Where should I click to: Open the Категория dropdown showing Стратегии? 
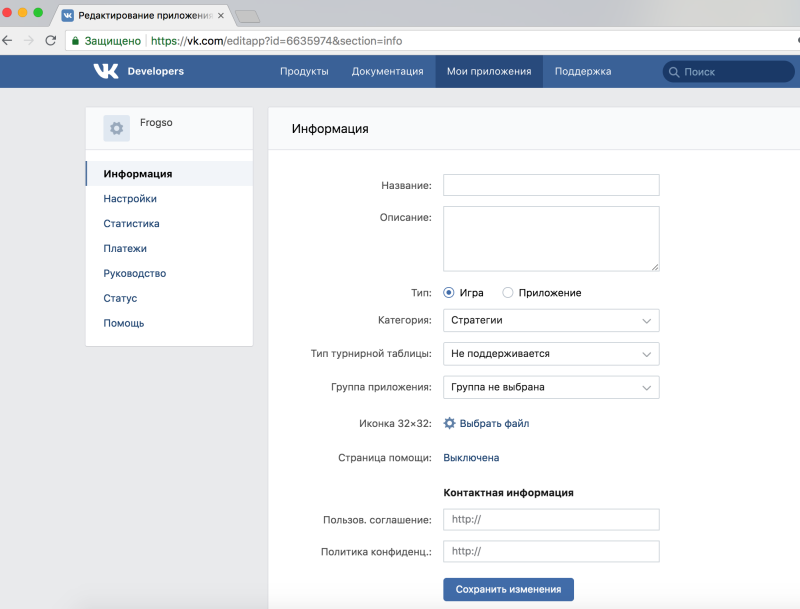[551, 320]
